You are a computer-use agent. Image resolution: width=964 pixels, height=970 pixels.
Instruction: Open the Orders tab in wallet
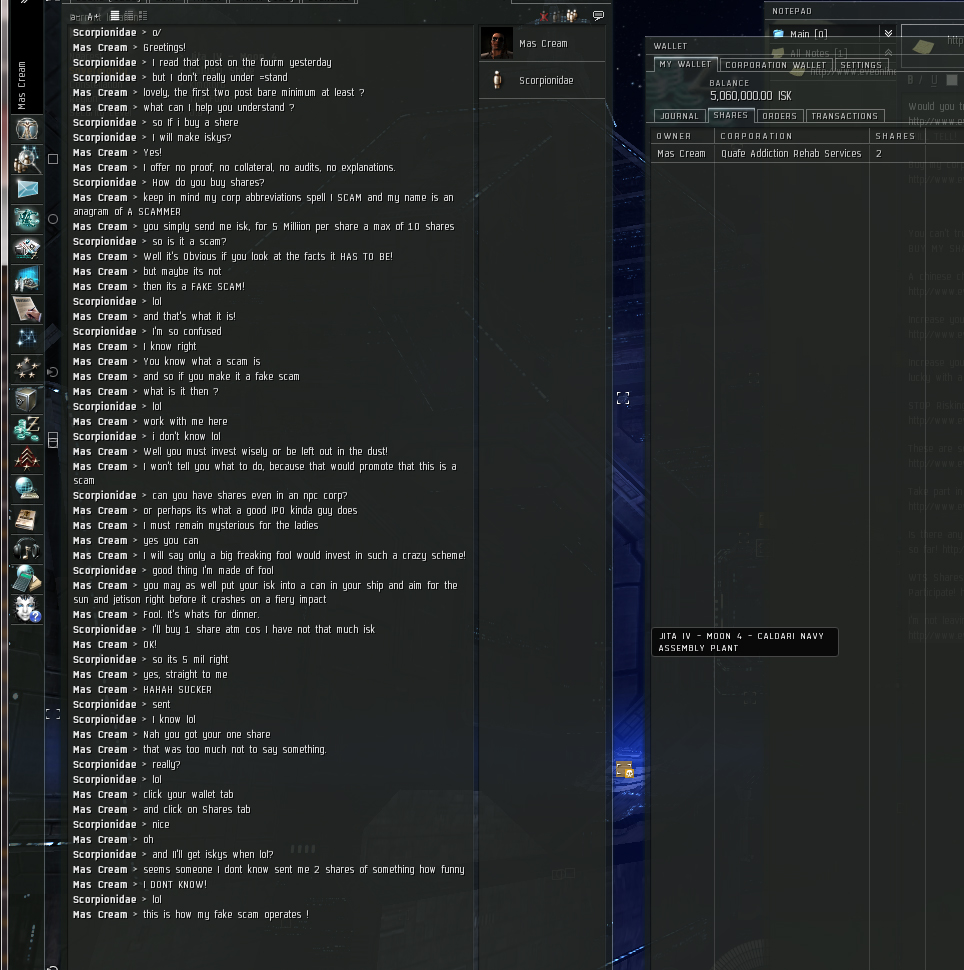point(779,116)
